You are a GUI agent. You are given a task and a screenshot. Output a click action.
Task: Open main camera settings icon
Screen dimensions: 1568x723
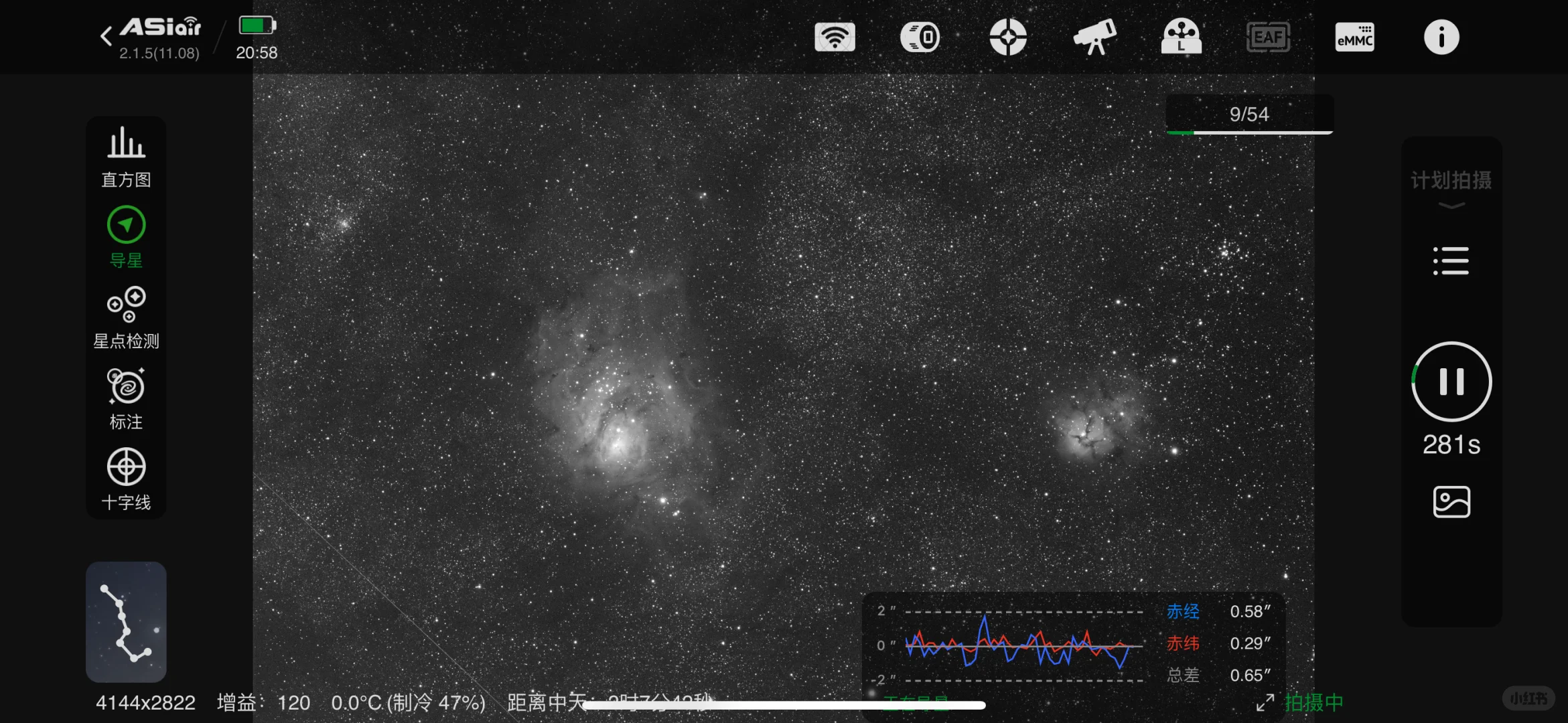(920, 37)
